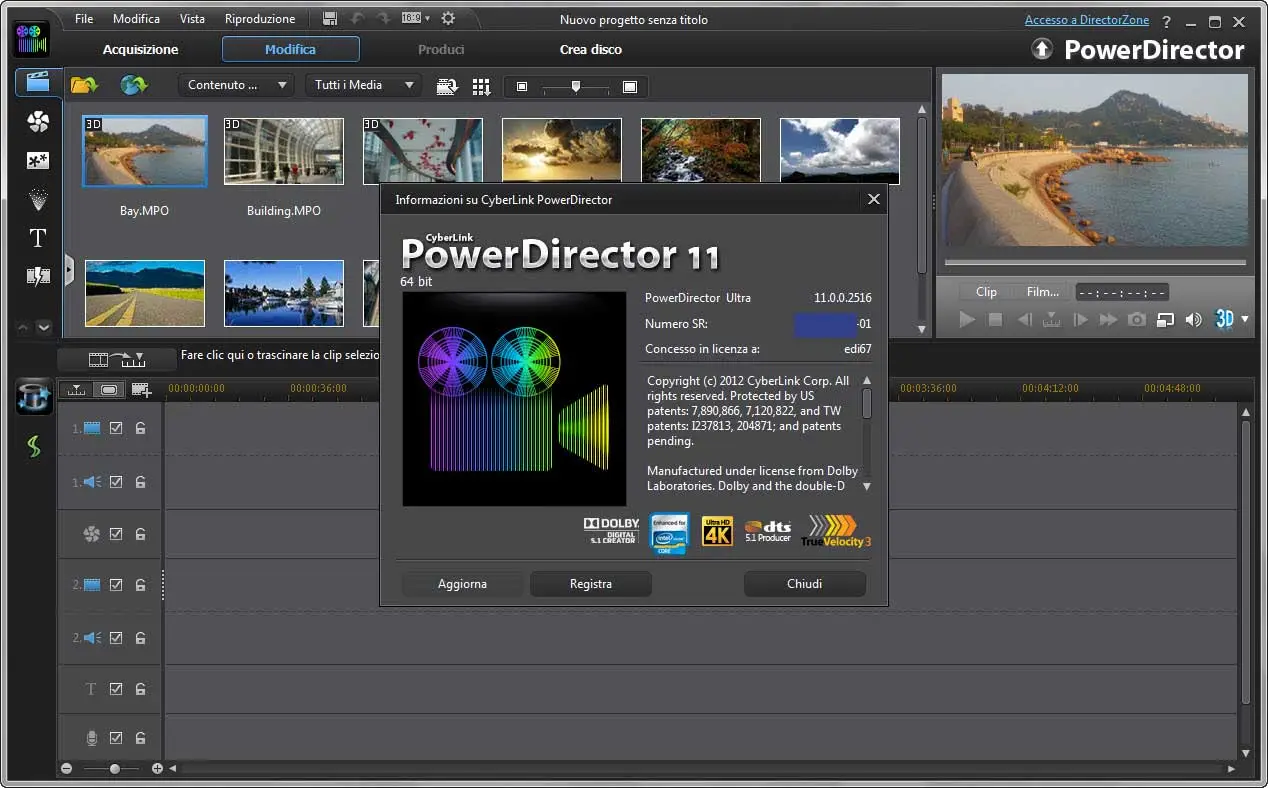Click the detect scenes icon in library toolbar
The width and height of the screenshot is (1268, 788).
448,87
